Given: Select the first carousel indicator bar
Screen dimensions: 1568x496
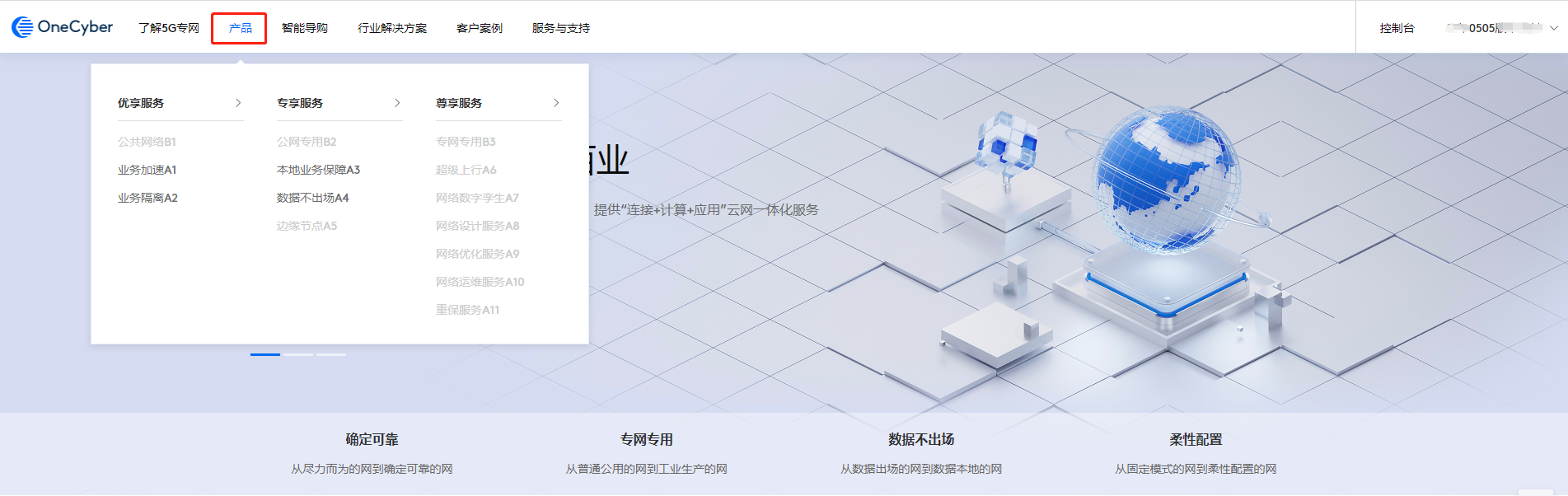Looking at the screenshot, I should tap(265, 354).
